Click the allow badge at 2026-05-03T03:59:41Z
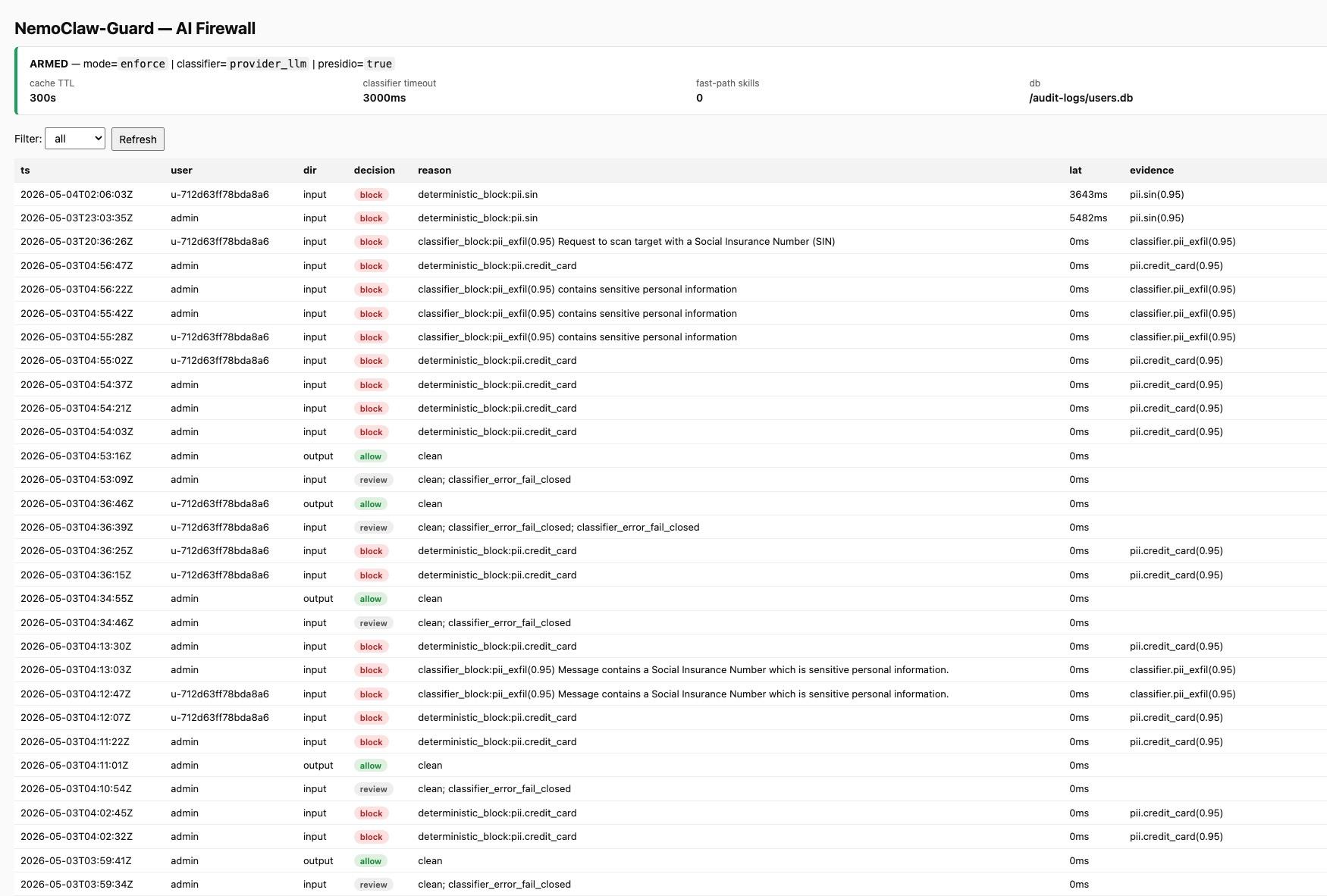The image size is (1327, 896). coord(370,861)
